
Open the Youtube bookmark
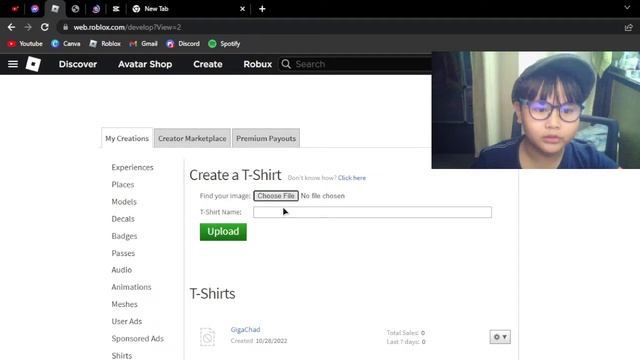click(x=25, y=44)
